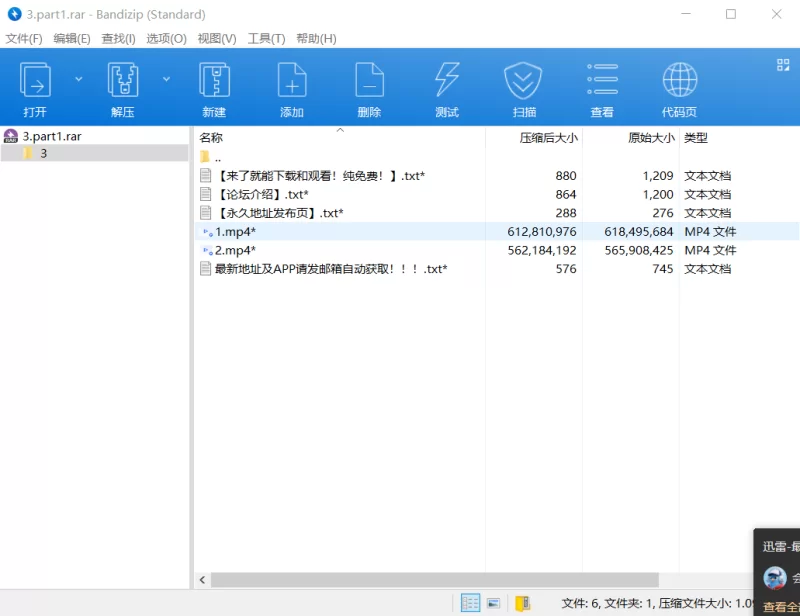Click the horizontal scrollbar thumb
The image size is (800, 616).
(x=435, y=580)
